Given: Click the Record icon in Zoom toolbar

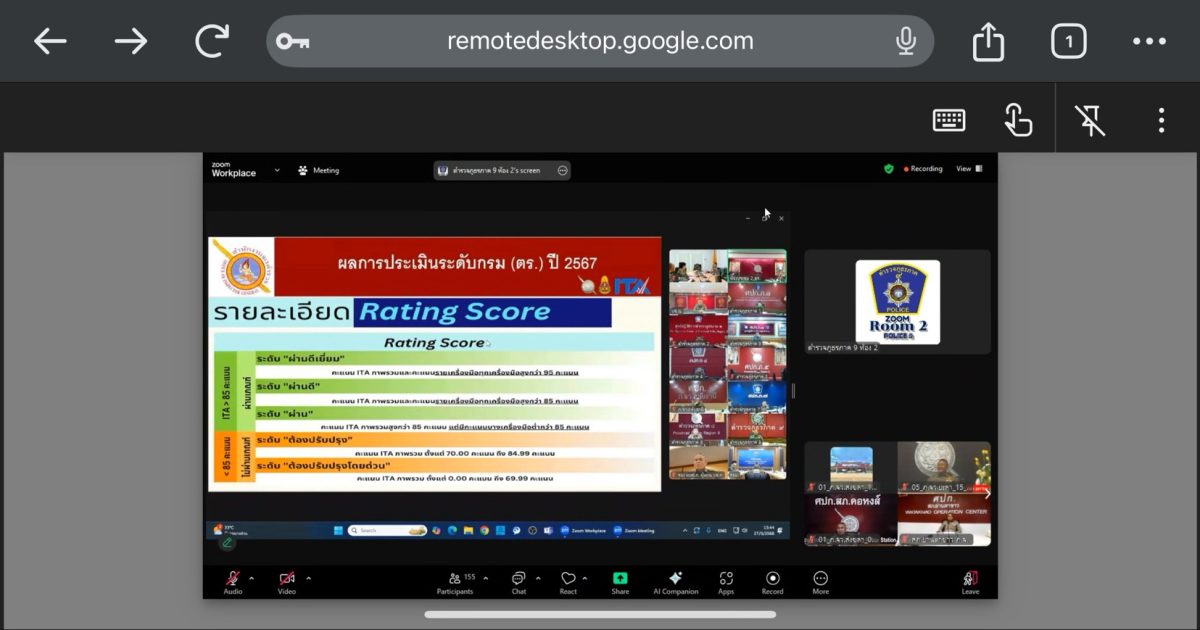Looking at the screenshot, I should pos(772,579).
